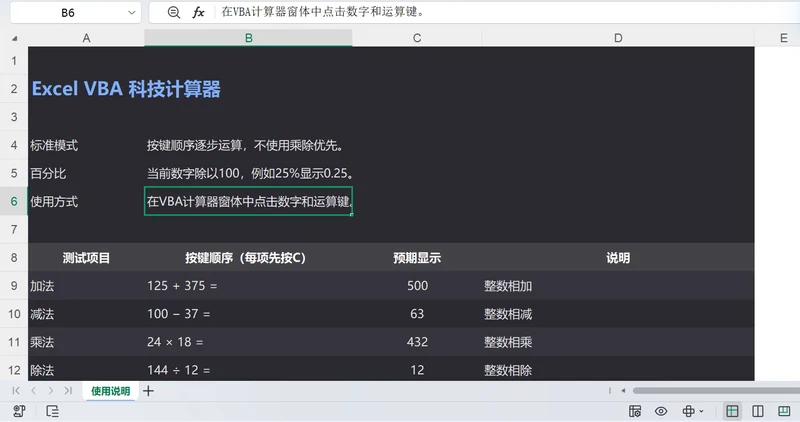Select row 10 header

click(14, 314)
